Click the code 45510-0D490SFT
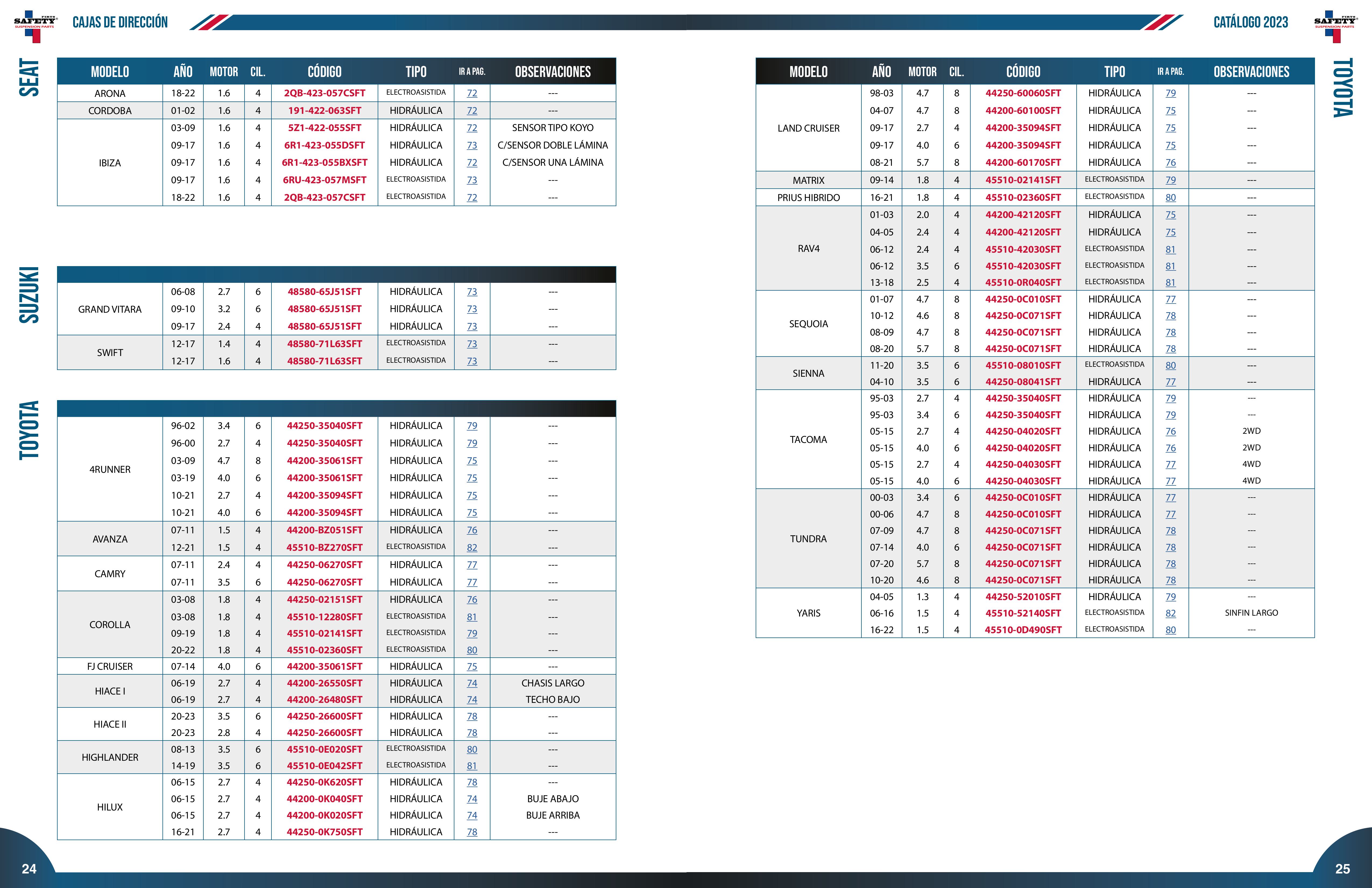 tap(1023, 630)
